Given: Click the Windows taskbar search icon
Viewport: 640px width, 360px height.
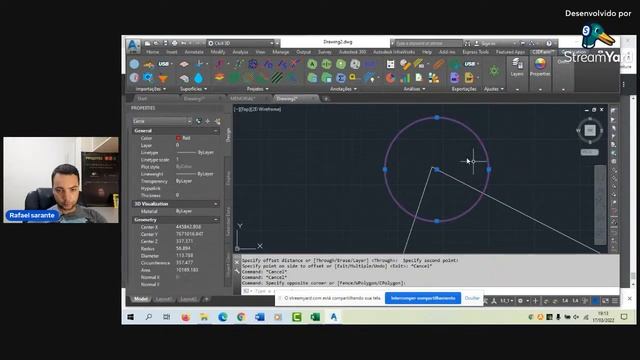Looking at the screenshot, I should point(149,317).
